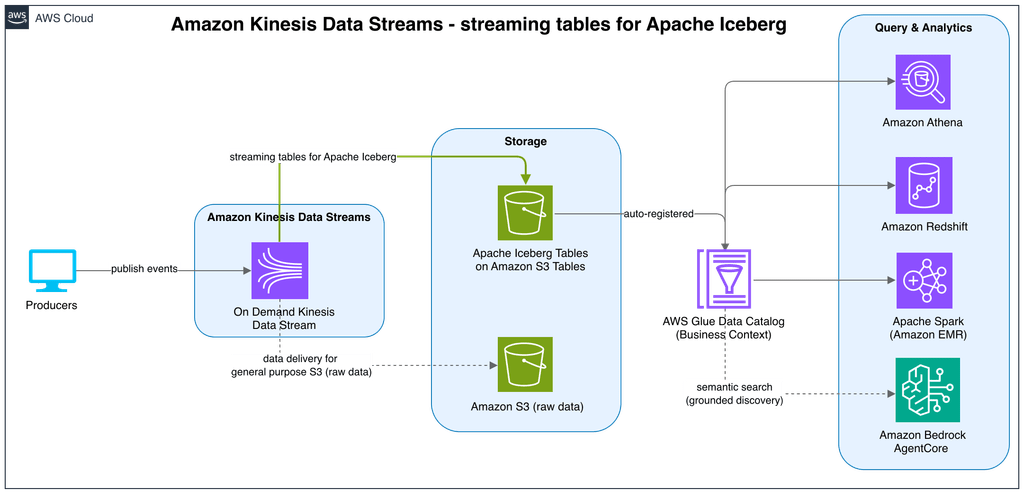1024x494 pixels.
Task: Click the data delivery for general purpose S3 label
Action: click(300, 366)
